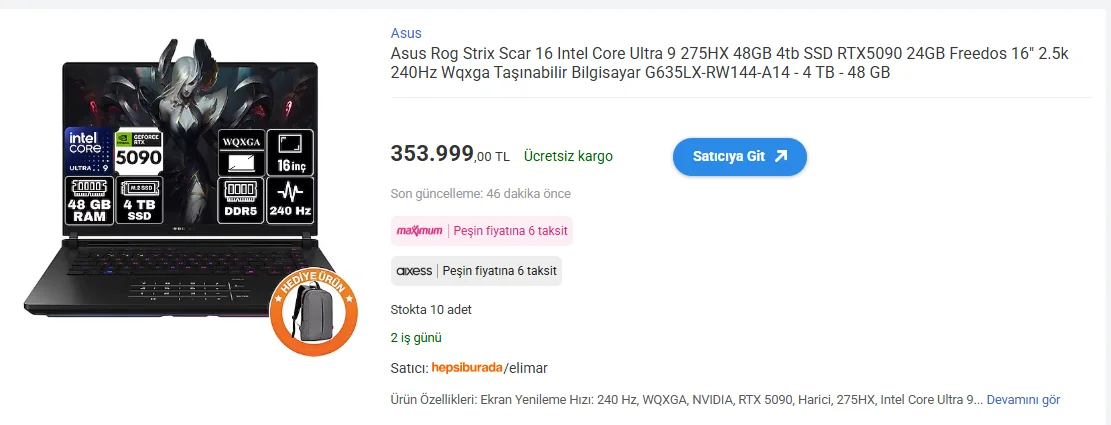This screenshot has height=425, width=1111.
Task: Click the 16 inç screen size badge
Action: click(x=290, y=151)
